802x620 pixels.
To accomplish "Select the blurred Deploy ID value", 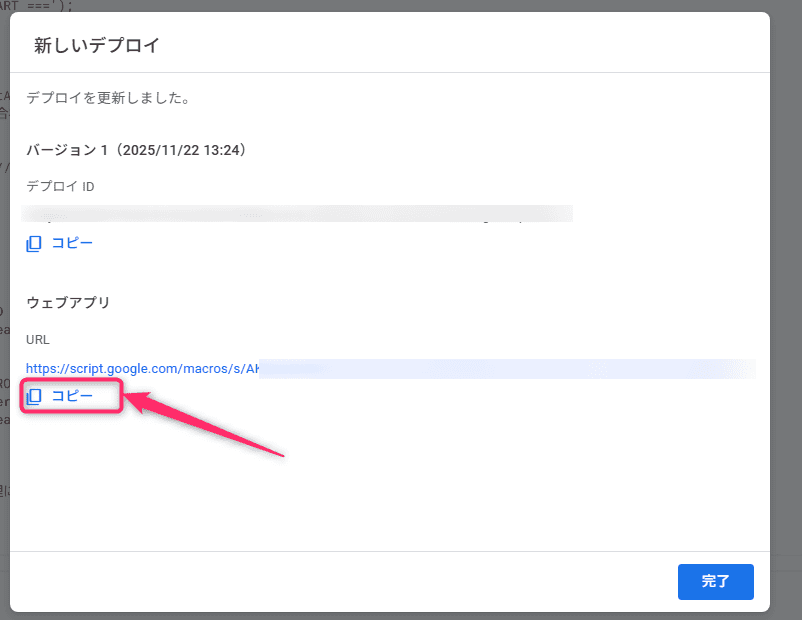I will pyautogui.click(x=297, y=214).
